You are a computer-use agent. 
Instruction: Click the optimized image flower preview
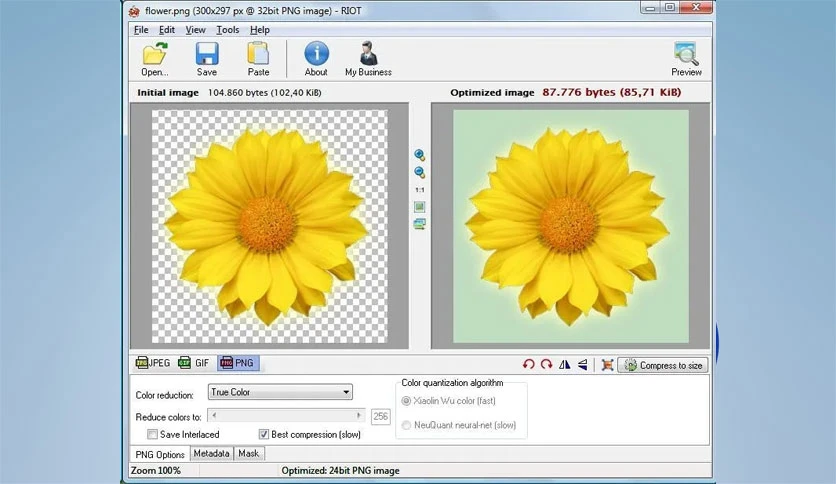(x=571, y=227)
